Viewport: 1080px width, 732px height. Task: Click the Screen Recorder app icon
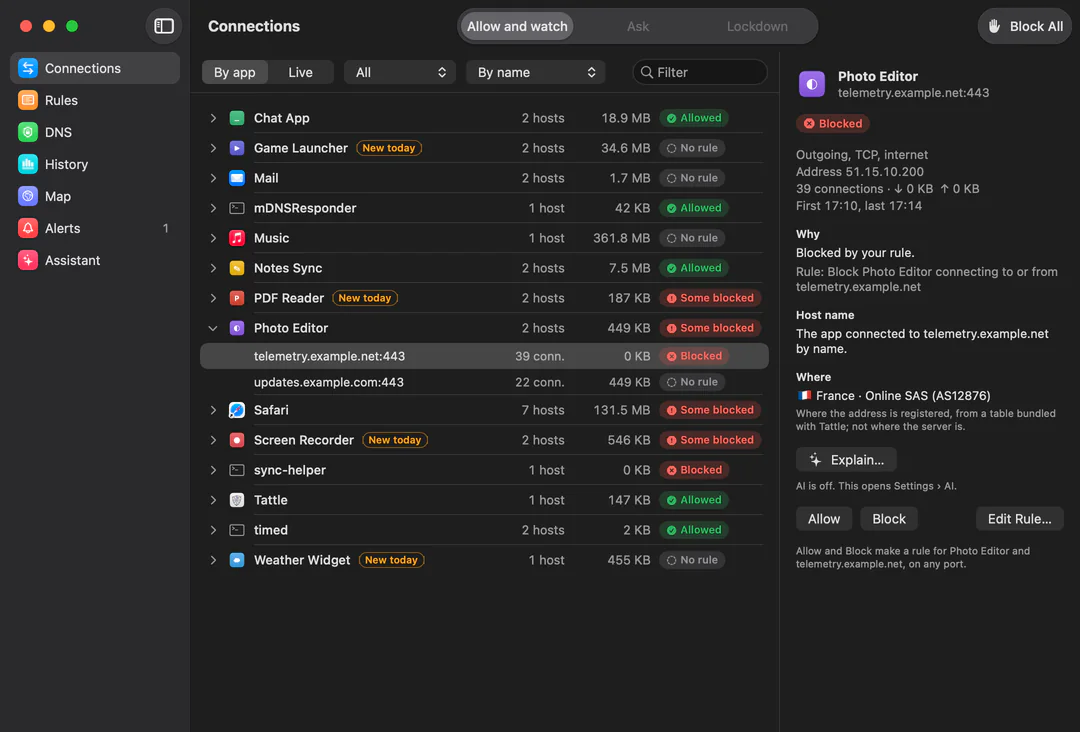(237, 440)
